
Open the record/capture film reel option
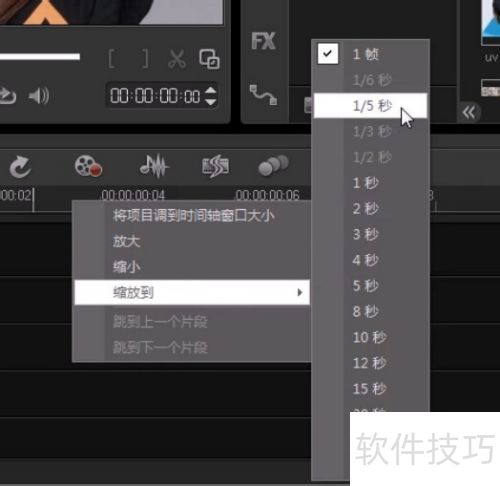(x=88, y=166)
